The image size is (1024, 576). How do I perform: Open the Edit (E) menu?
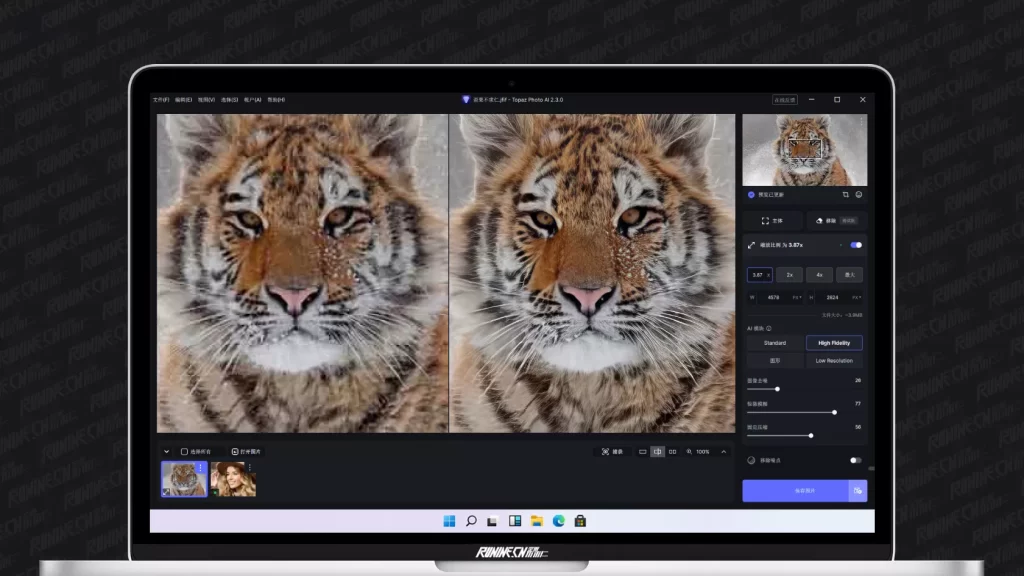tap(183, 100)
